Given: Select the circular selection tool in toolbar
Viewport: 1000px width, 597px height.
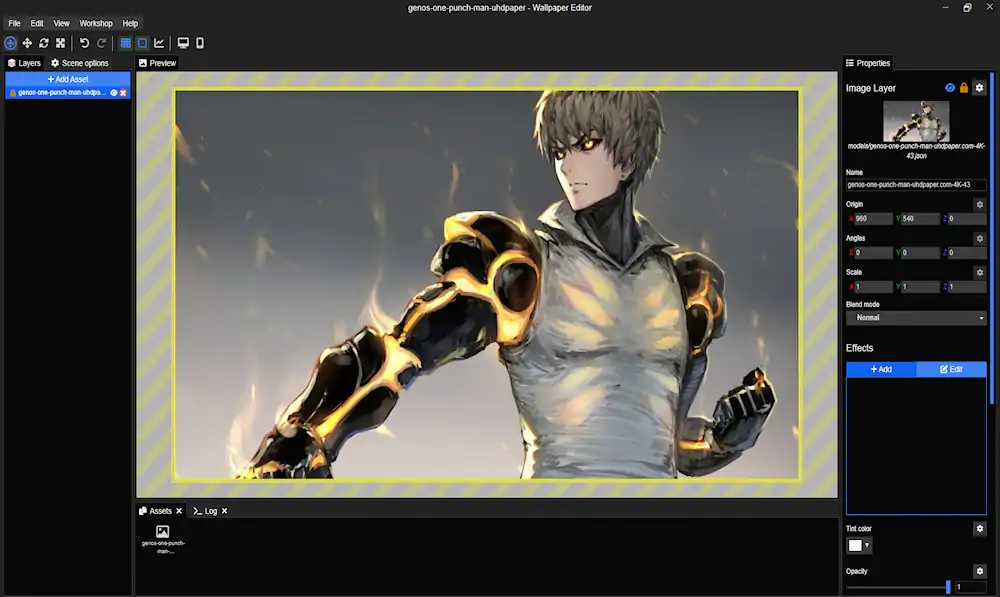Looking at the screenshot, I should point(10,43).
